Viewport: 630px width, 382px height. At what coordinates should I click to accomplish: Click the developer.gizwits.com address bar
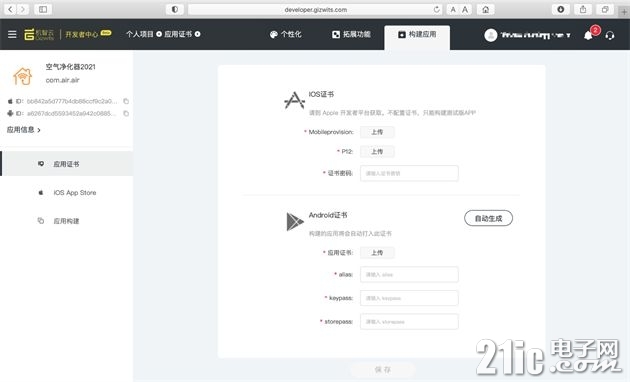click(315, 9)
